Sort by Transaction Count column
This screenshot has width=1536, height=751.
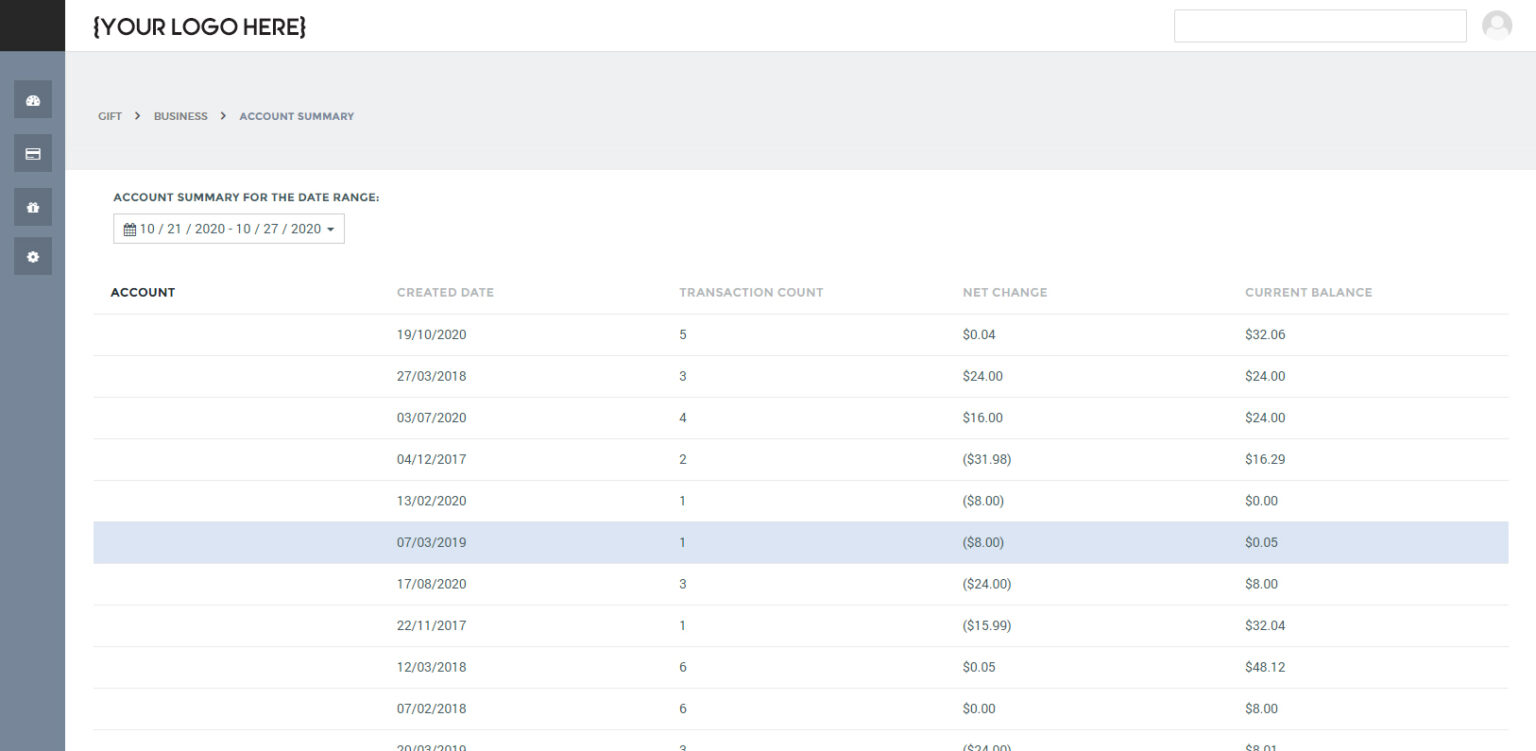pyautogui.click(x=751, y=293)
